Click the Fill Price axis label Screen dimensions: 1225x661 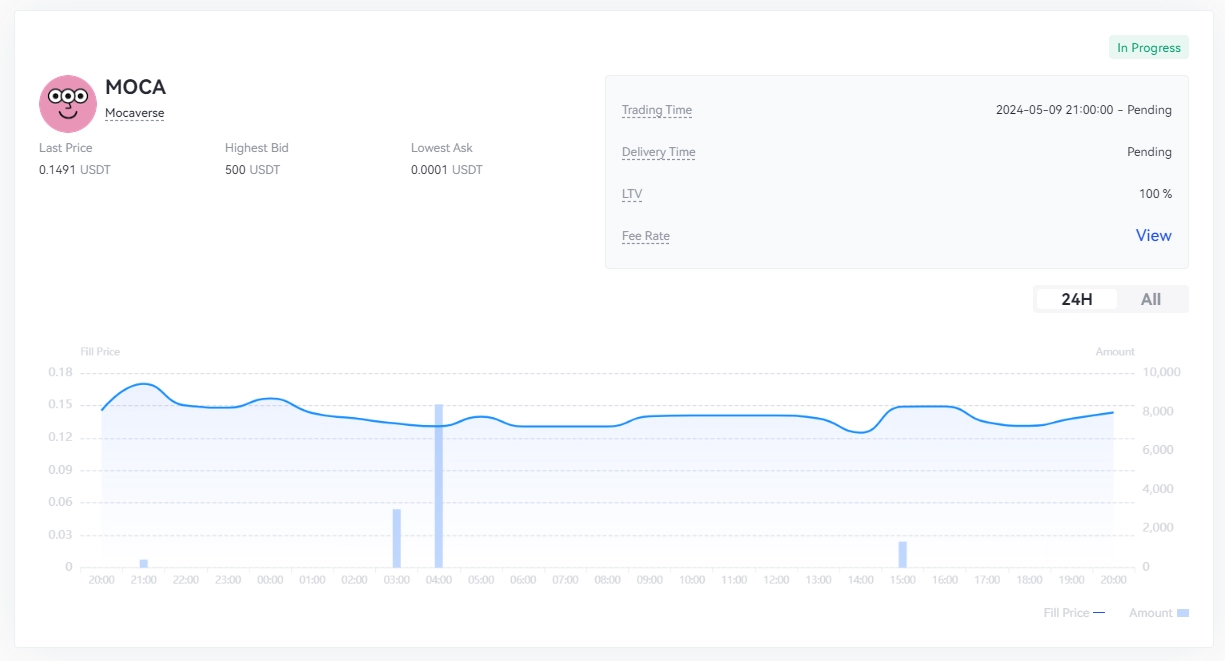tap(99, 351)
